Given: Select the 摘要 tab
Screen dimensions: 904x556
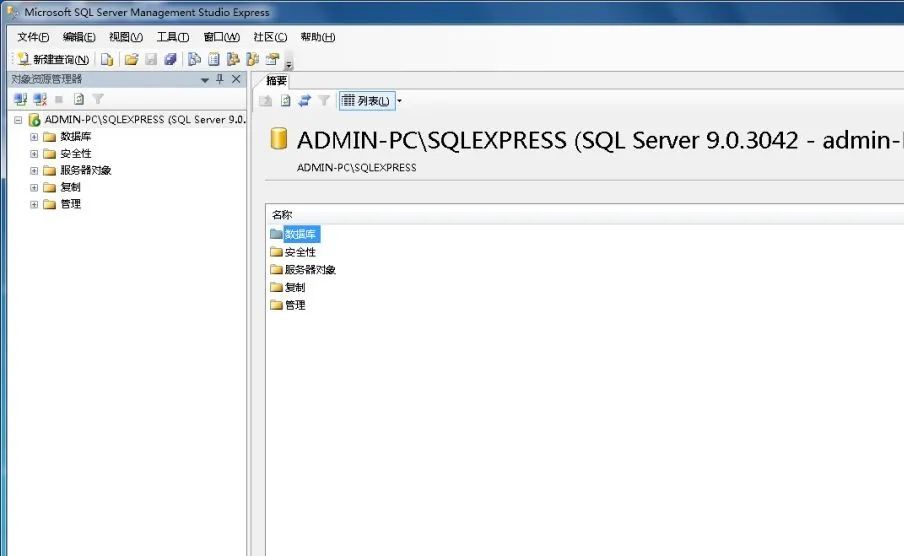Looking at the screenshot, I should pyautogui.click(x=276, y=81).
